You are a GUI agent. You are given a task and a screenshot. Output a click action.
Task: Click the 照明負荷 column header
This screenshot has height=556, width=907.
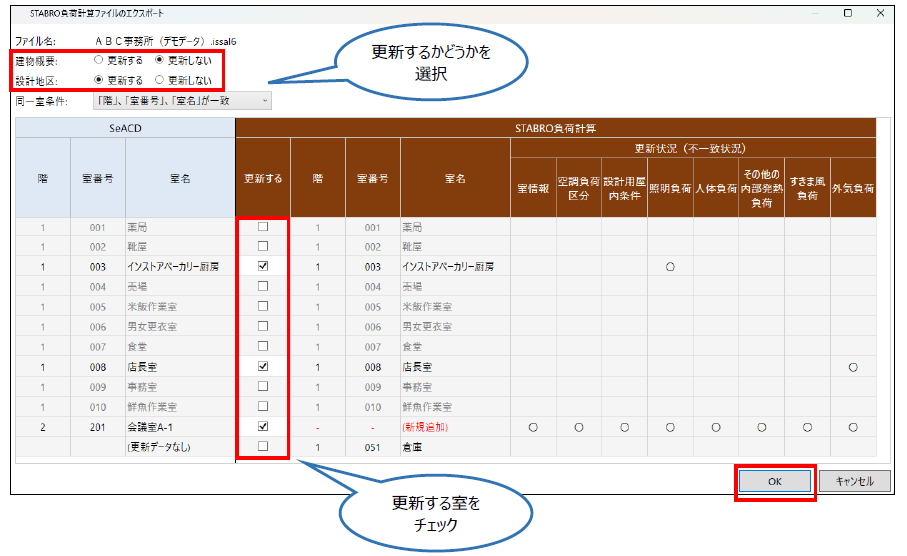pos(670,187)
